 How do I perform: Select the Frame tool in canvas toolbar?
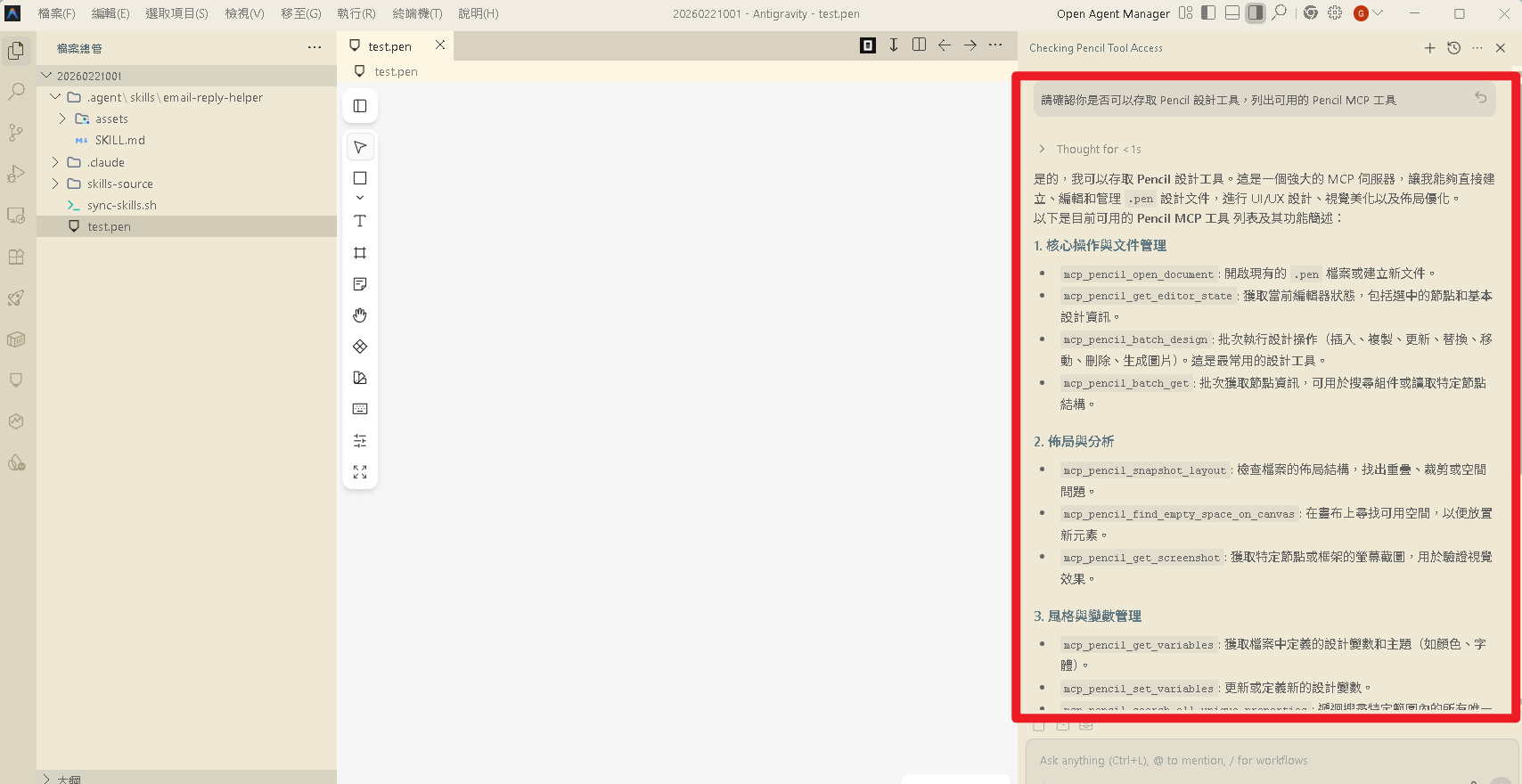[360, 253]
